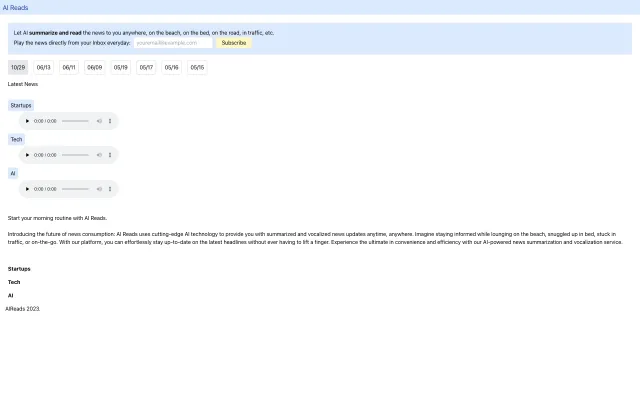Focus the email address input field
This screenshot has height=400, width=640.
(173, 43)
